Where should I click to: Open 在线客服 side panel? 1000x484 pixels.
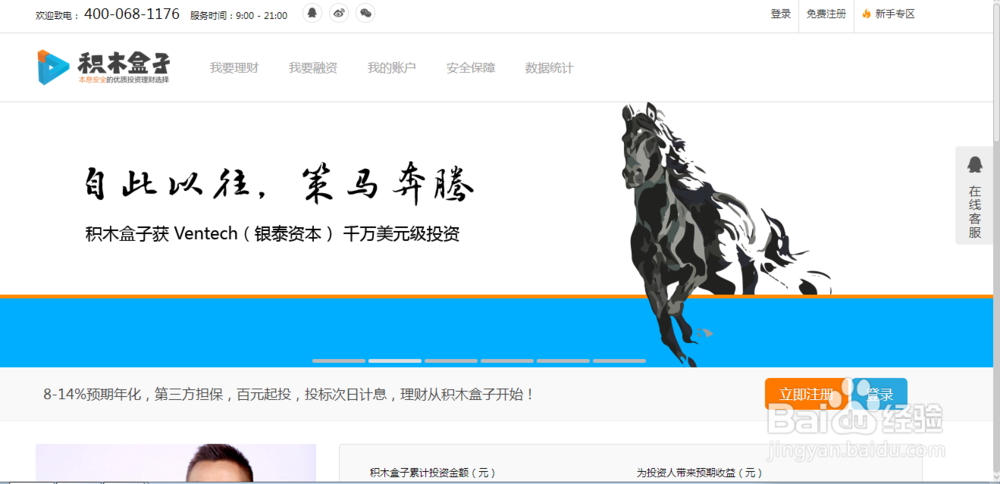coord(974,195)
